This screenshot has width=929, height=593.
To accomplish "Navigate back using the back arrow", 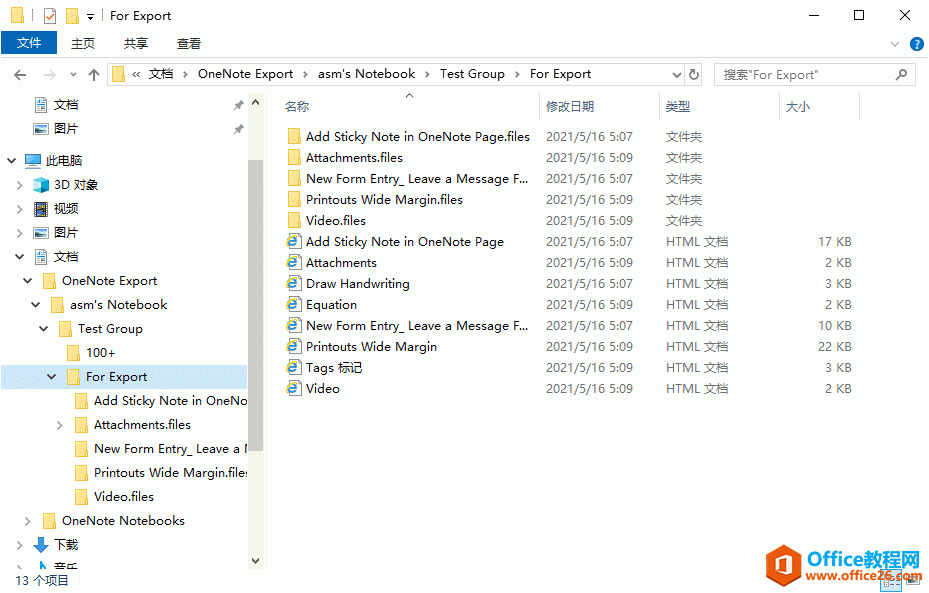I will tap(20, 73).
